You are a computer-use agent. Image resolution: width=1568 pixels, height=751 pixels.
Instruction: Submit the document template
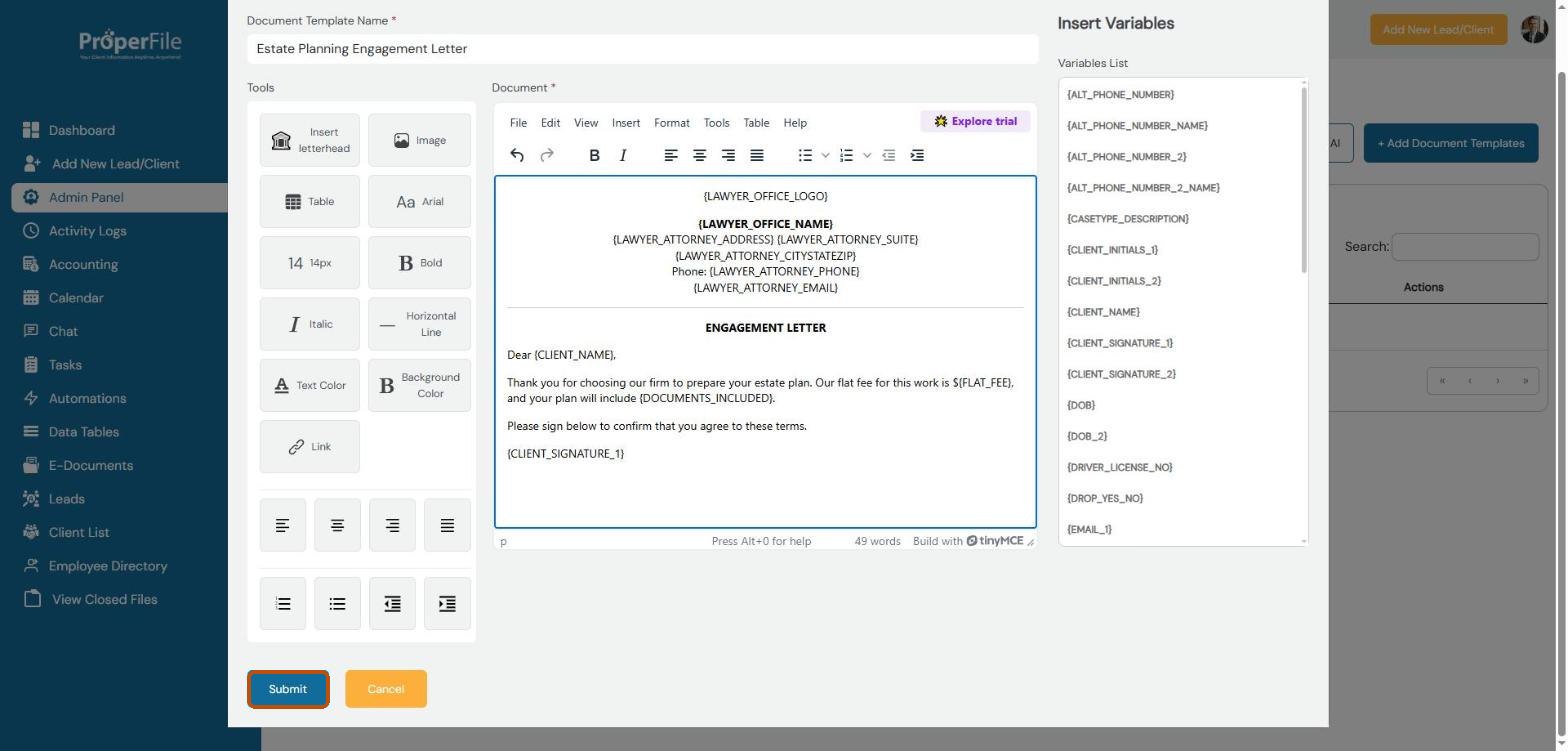(288, 689)
